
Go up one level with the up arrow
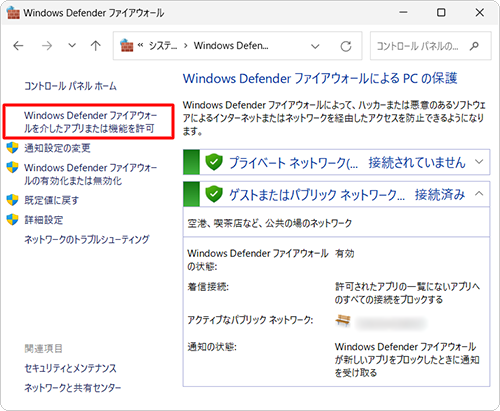(x=96, y=45)
